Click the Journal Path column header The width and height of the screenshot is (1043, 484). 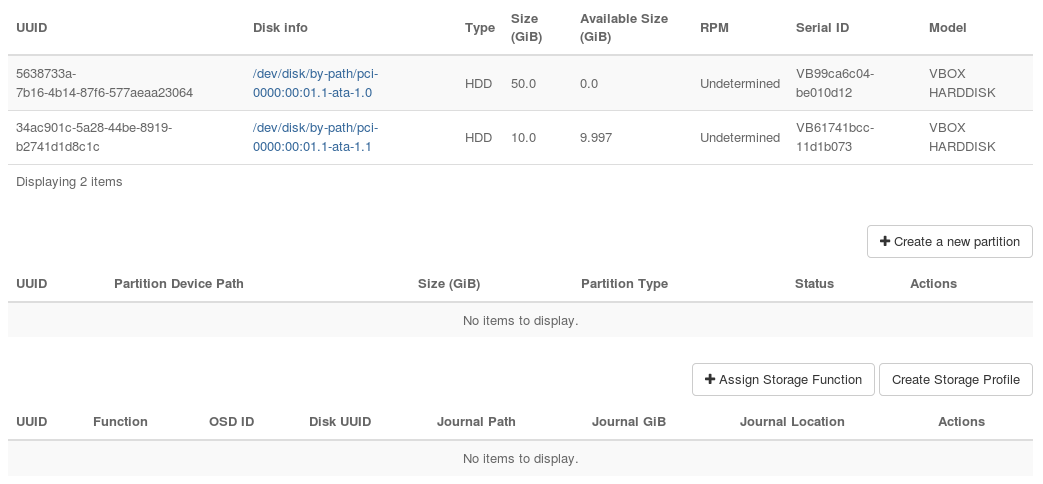click(476, 422)
